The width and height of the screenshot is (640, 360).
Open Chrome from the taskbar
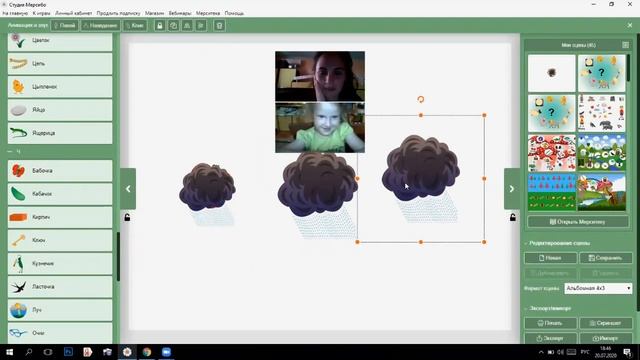click(147, 352)
